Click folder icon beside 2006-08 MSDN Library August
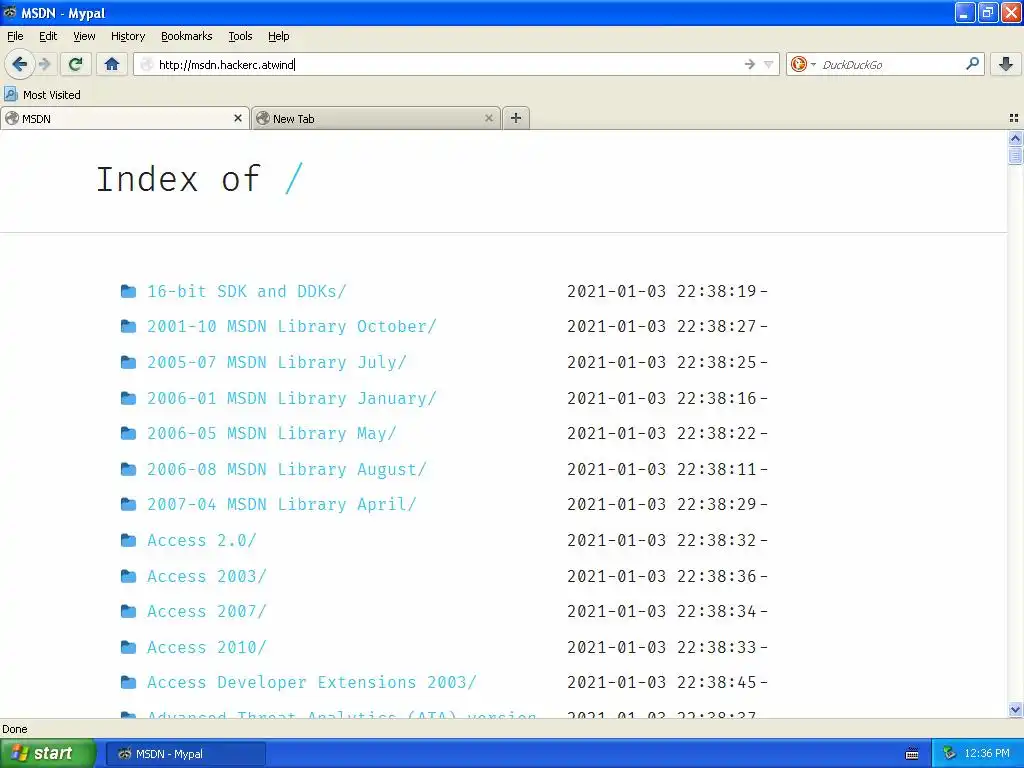Viewport: 1024px width, 768px height. [129, 470]
